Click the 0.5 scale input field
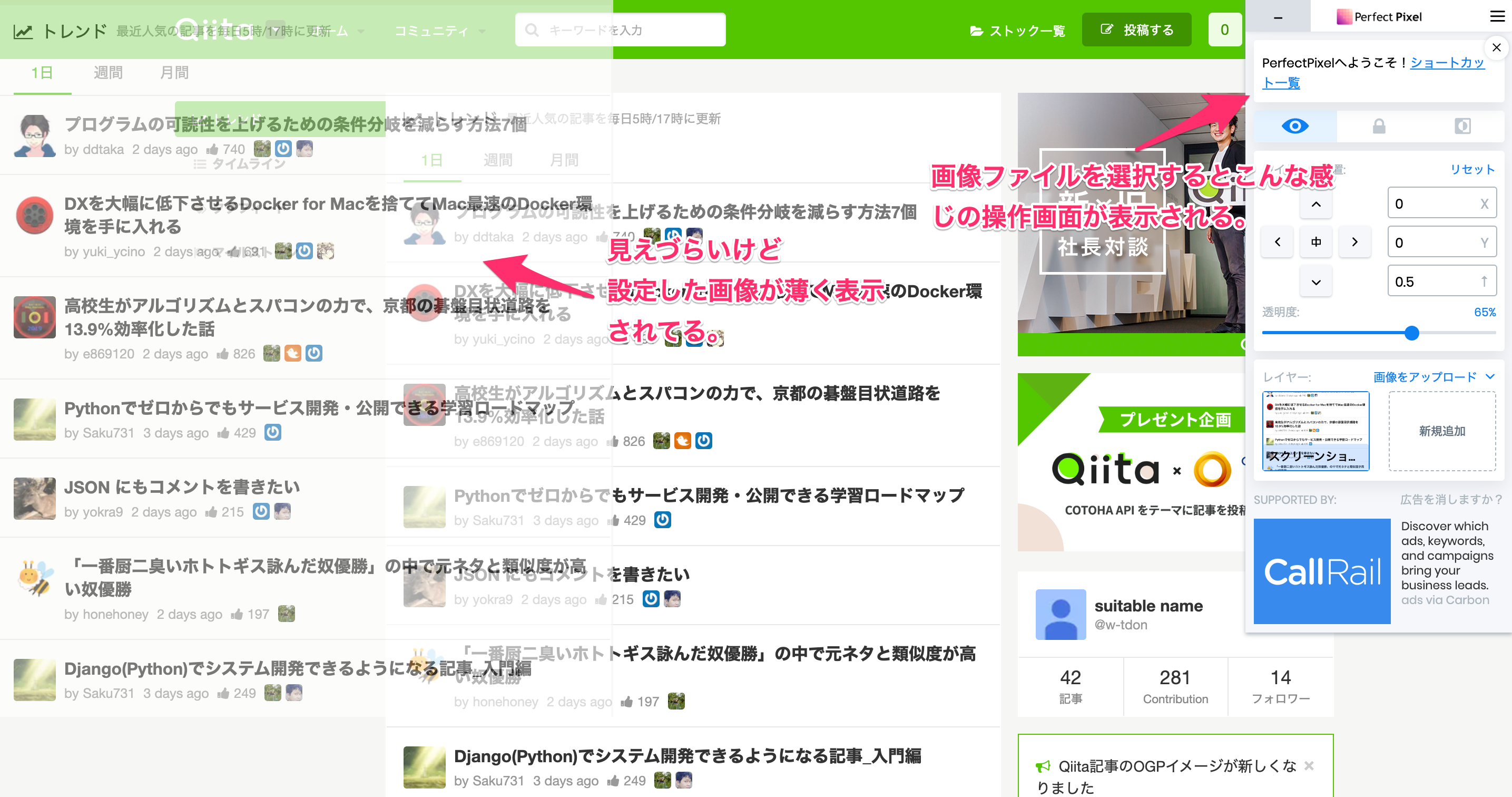1512x797 pixels. click(x=1441, y=281)
